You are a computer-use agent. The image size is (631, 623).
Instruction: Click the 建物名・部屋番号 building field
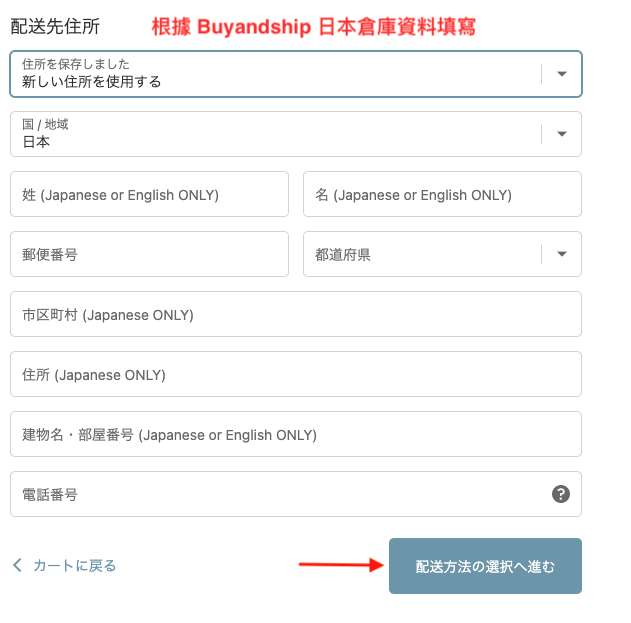[x=296, y=435]
